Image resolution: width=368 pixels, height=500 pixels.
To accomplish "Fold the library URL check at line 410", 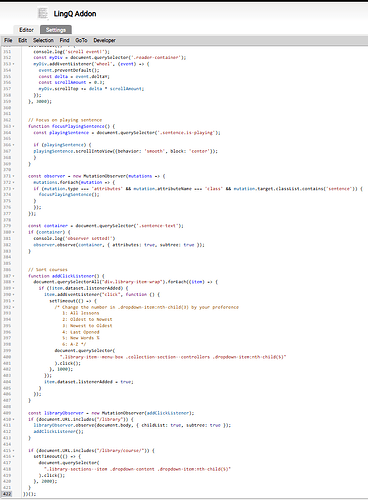I will [14, 419].
